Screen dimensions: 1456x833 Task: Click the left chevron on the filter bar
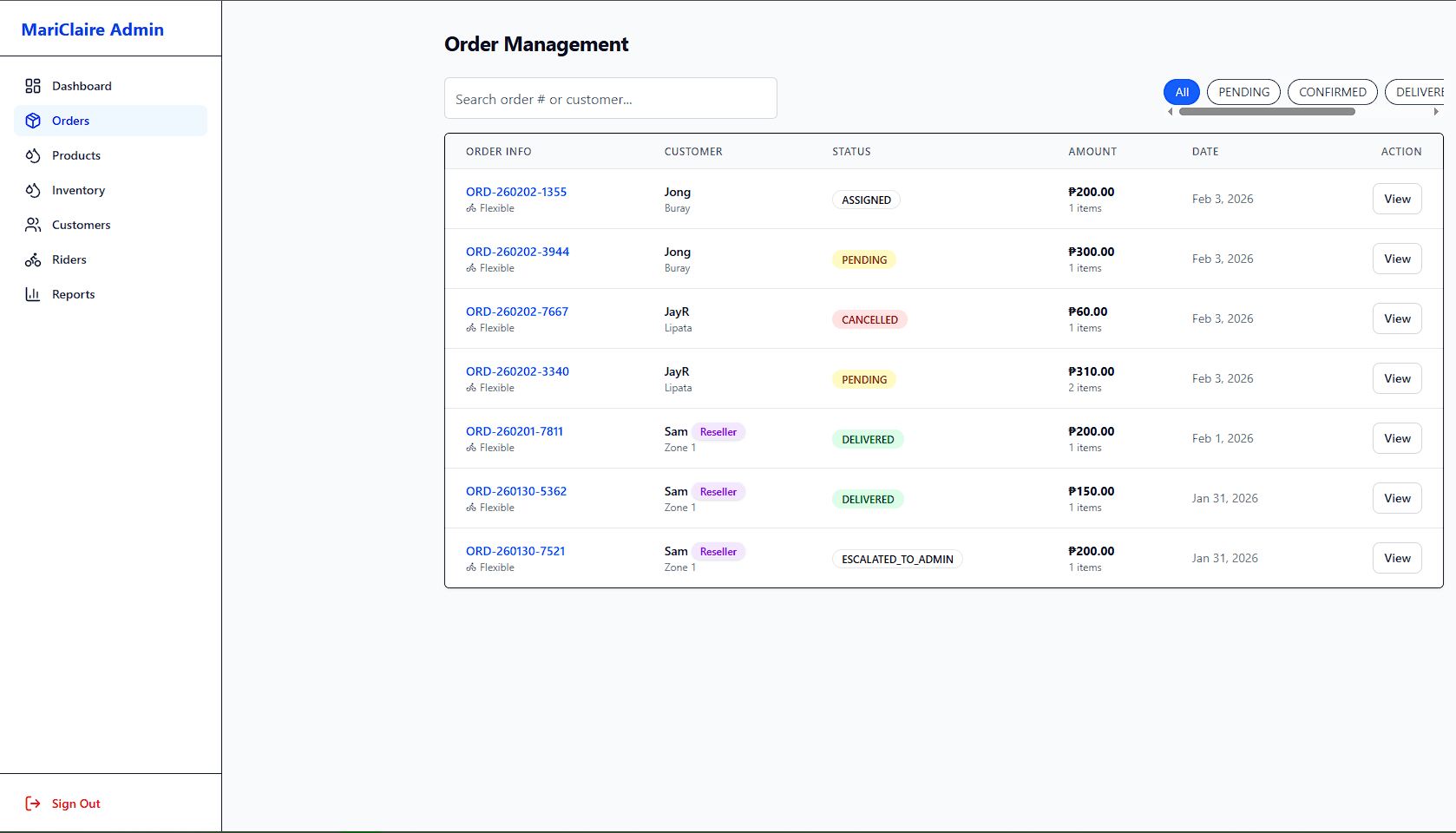(1170, 112)
